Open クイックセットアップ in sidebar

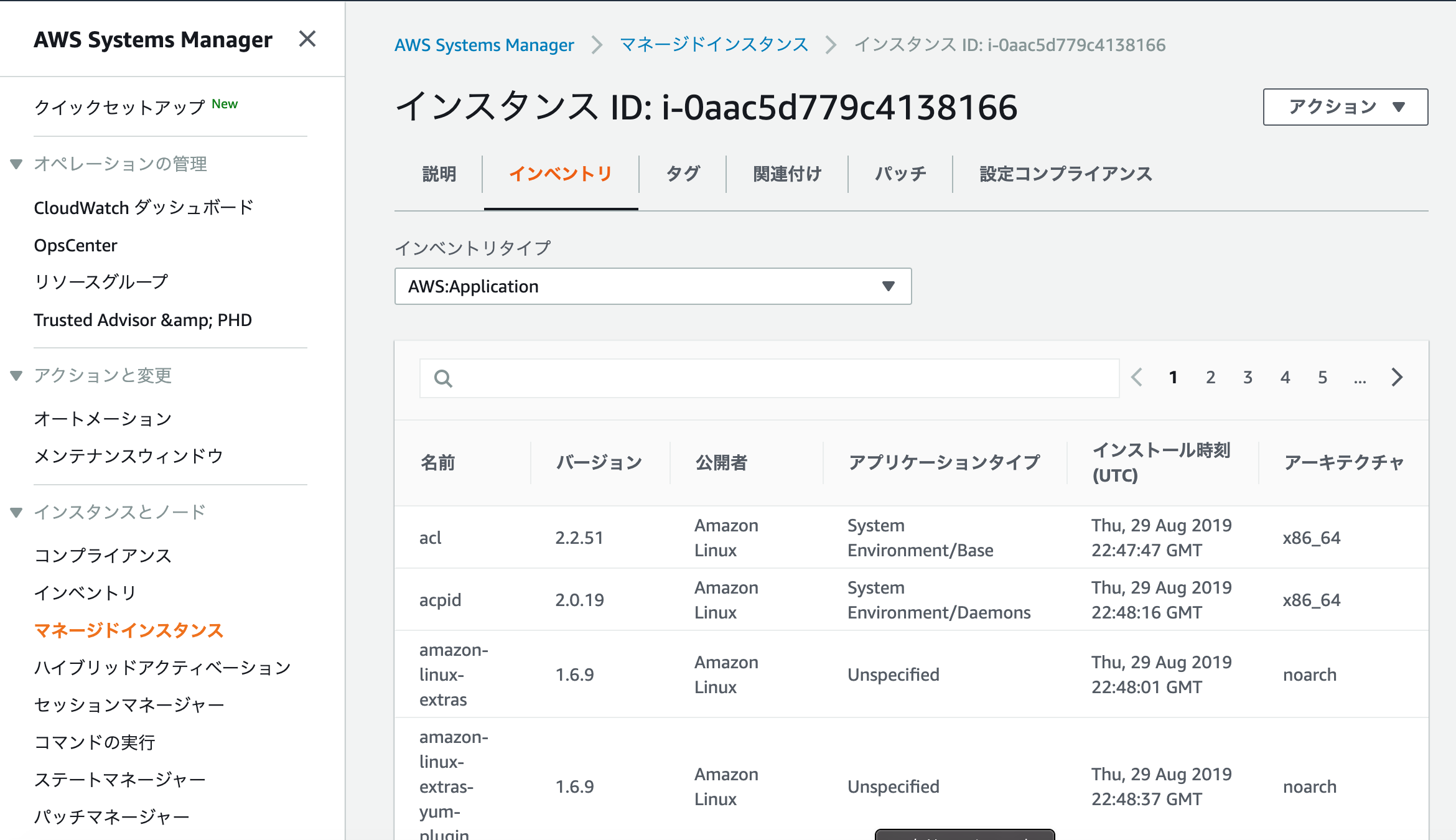[119, 107]
